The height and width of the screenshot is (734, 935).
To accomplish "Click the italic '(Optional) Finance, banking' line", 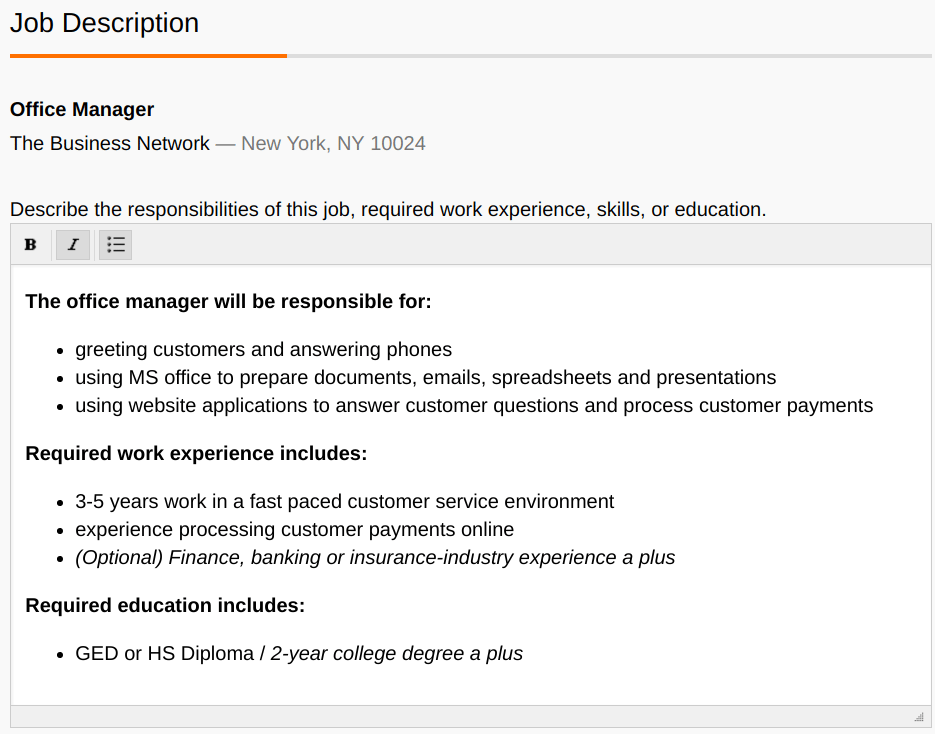I will point(375,558).
